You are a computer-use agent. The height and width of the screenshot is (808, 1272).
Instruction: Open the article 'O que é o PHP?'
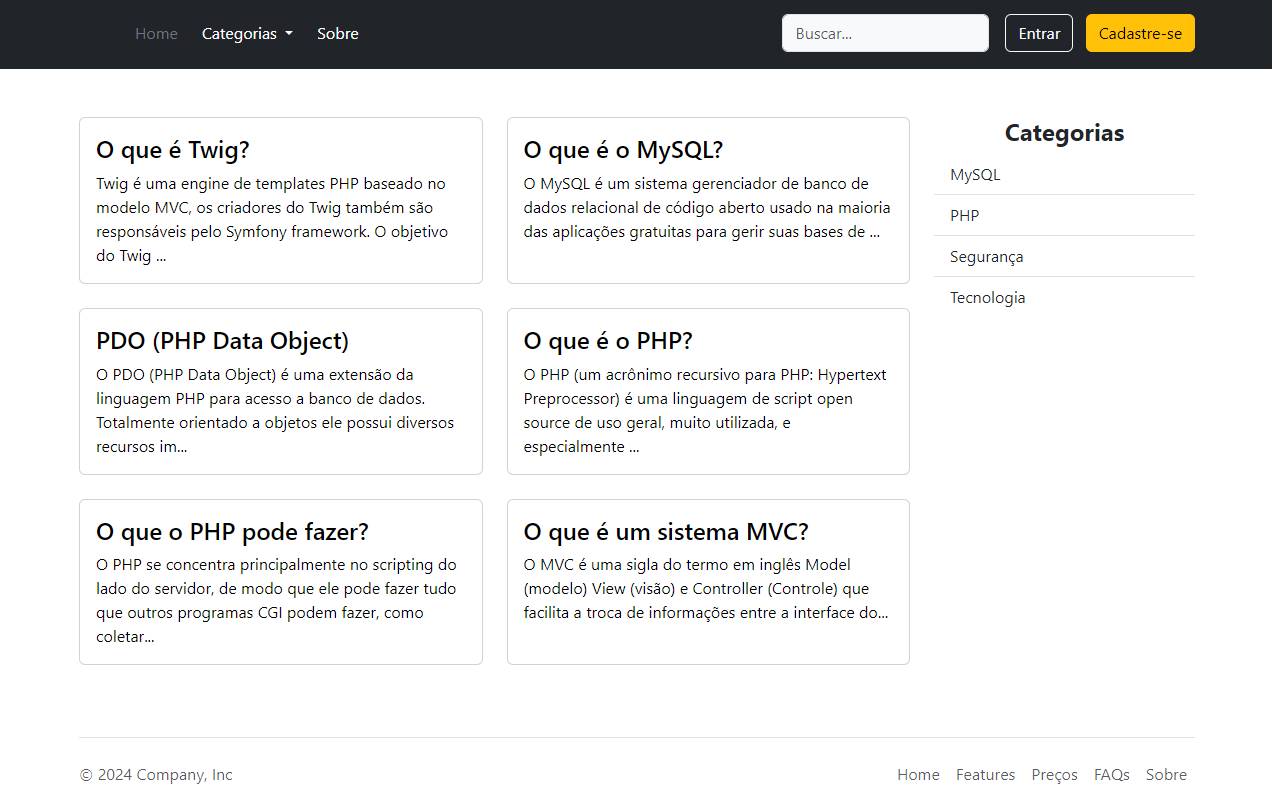606,341
